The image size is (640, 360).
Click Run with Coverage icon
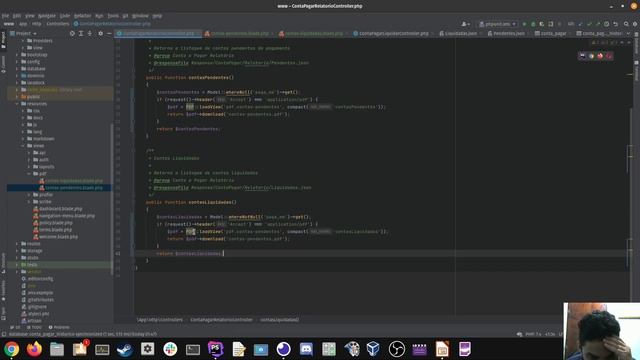click(x=542, y=24)
